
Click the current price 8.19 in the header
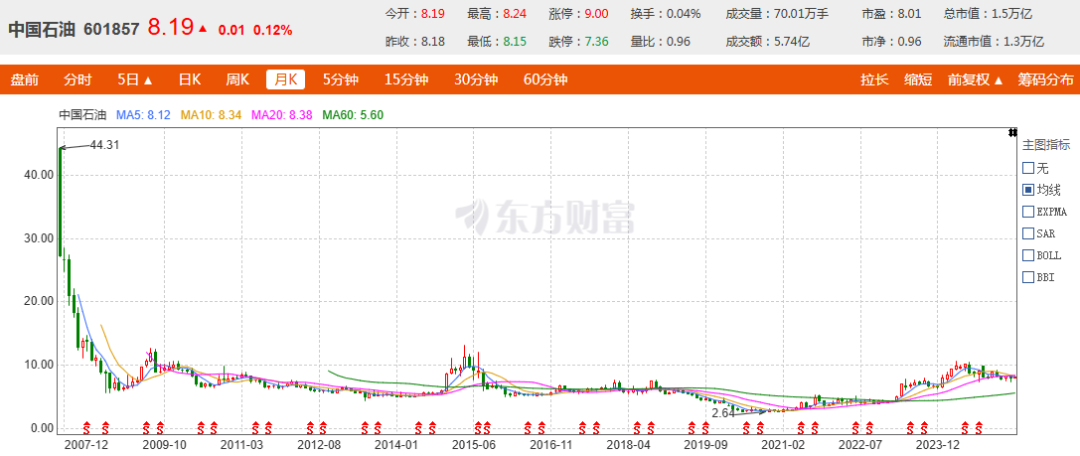172,28
